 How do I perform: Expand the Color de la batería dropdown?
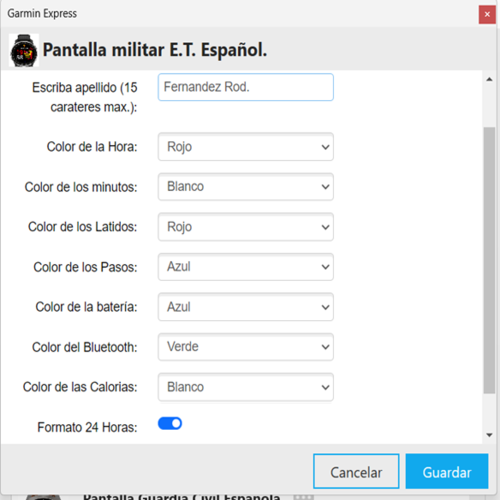[x=246, y=307]
